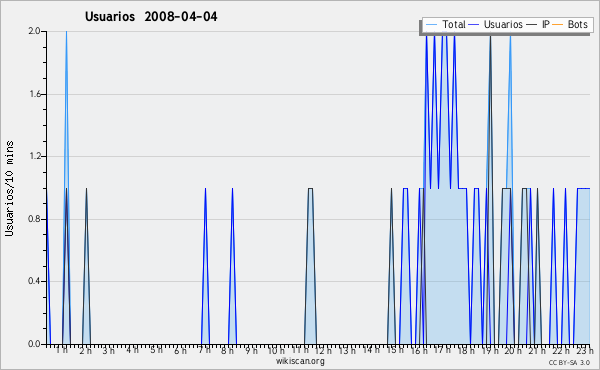Click the '6 h' x-axis label
The image size is (600, 370).
[180, 350]
